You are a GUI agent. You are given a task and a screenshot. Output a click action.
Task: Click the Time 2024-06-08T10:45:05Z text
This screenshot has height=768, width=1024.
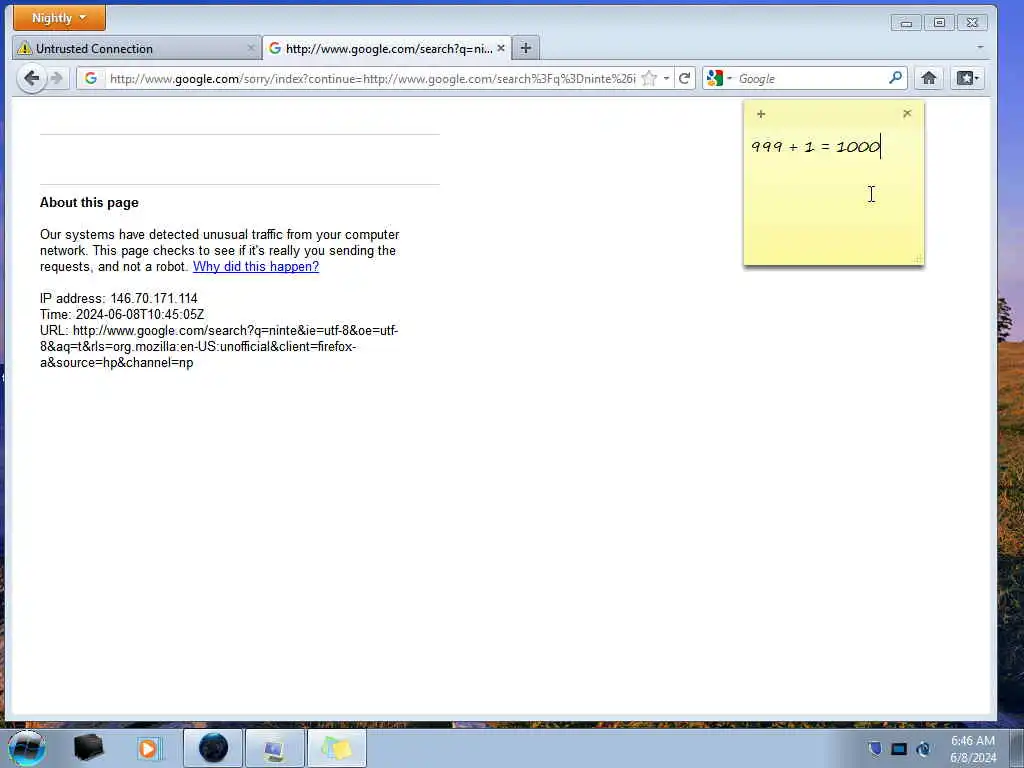pos(122,315)
